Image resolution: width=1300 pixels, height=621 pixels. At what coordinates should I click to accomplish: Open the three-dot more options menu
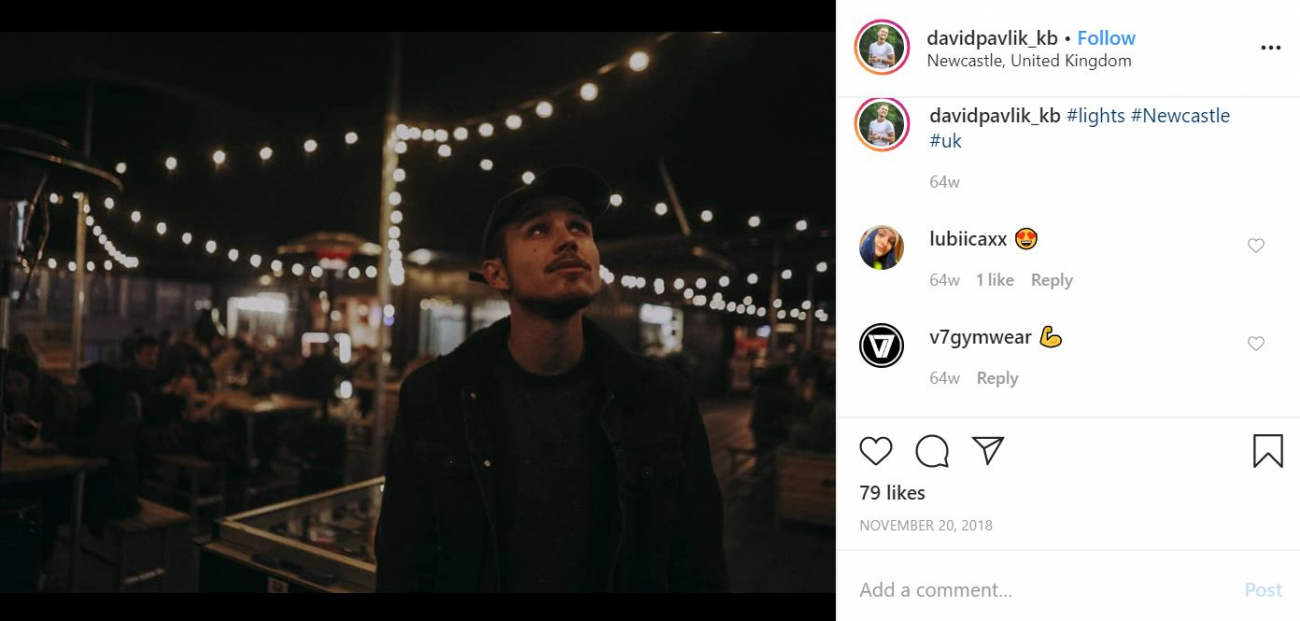[x=1270, y=48]
